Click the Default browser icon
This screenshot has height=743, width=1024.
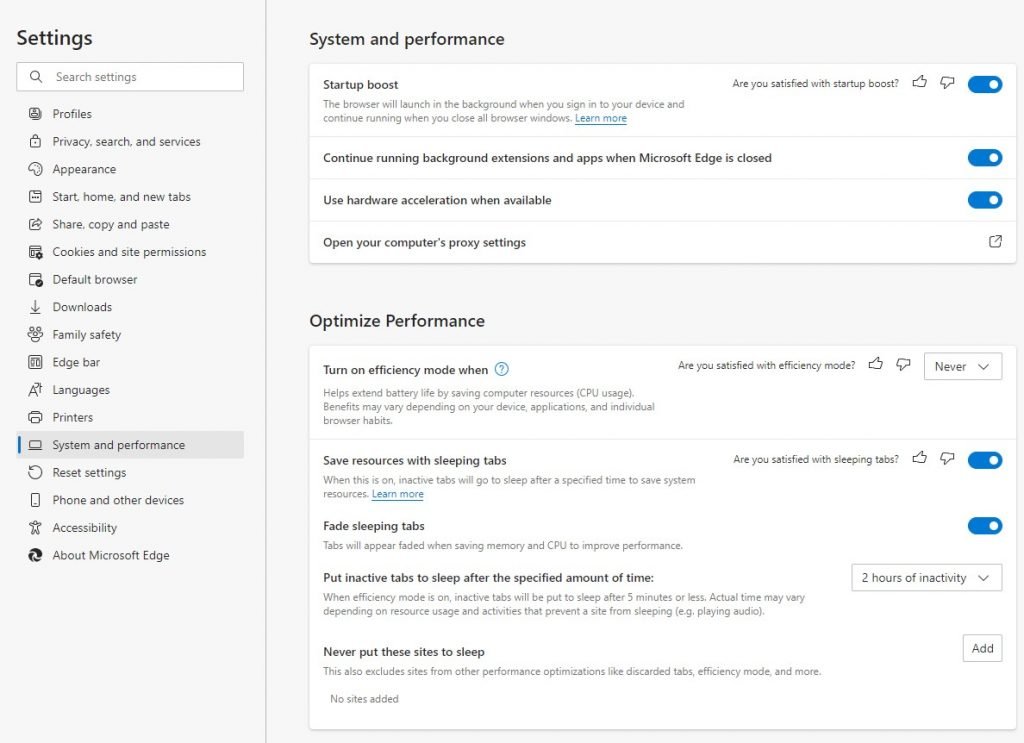tap(35, 279)
